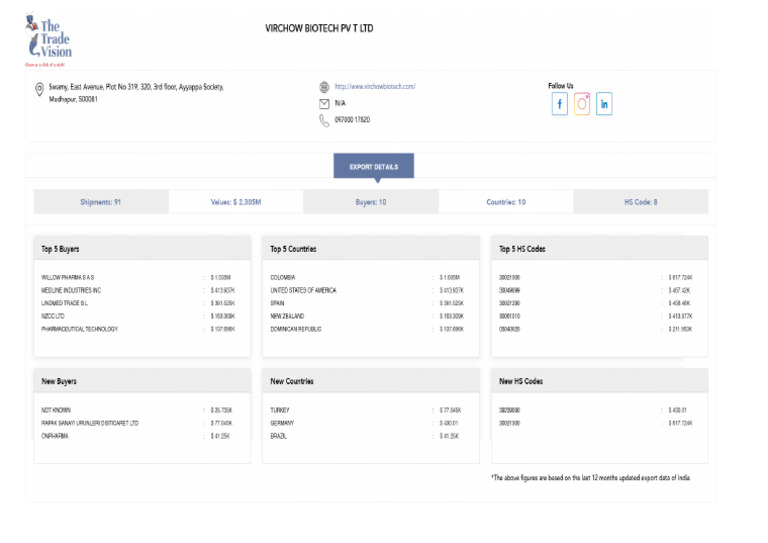The height and width of the screenshot is (543, 768).
Task: Click the phone number 097000 17820
Action: [x=352, y=120]
